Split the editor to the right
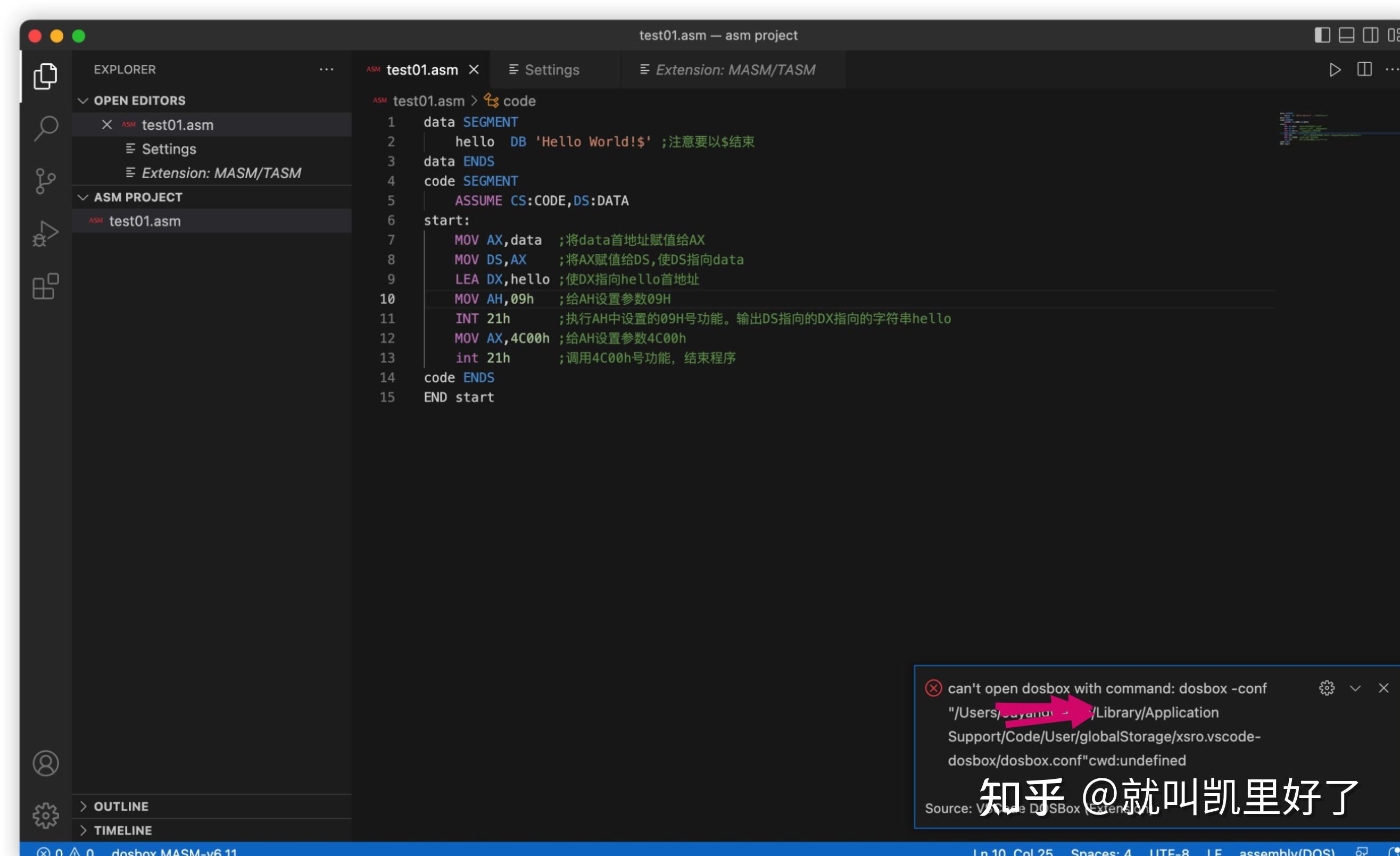Image resolution: width=1400 pixels, height=856 pixels. [1364, 69]
